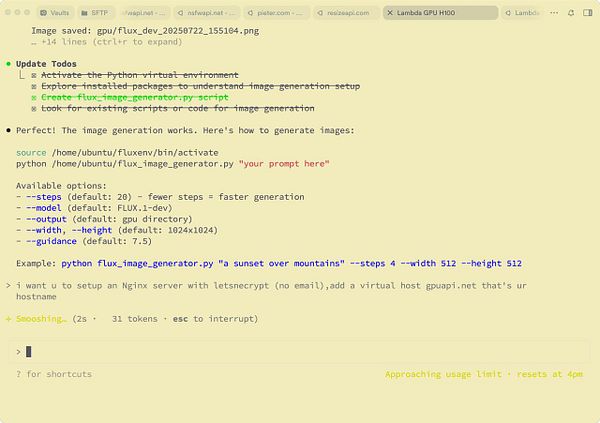Image resolution: width=600 pixels, height=423 pixels.
Task: Open the three-dot more tabs menu
Action: point(554,13)
